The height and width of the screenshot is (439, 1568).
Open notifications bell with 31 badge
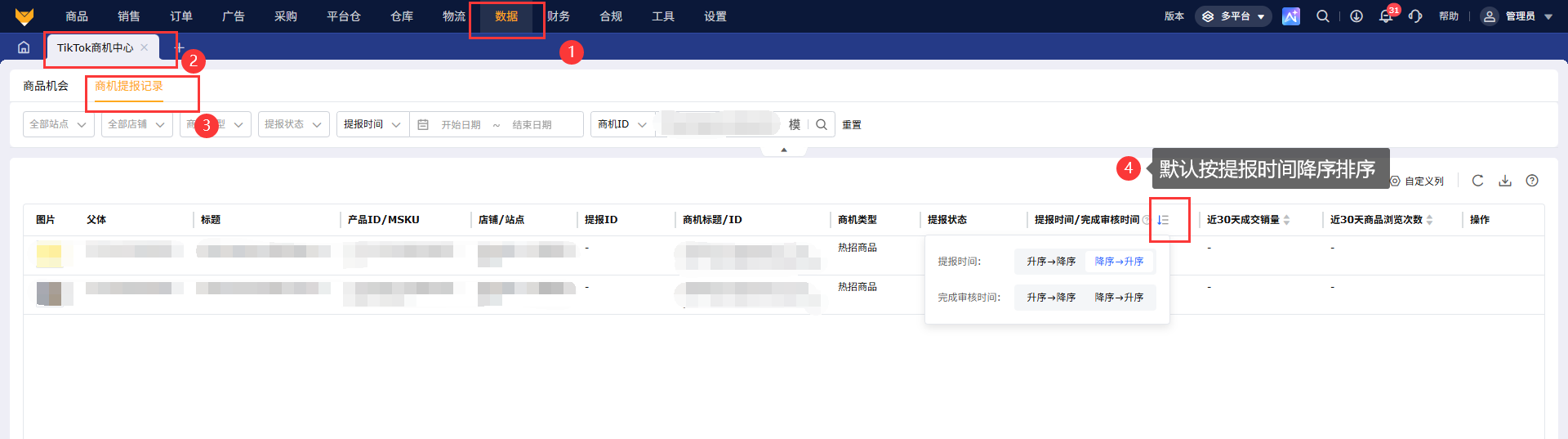(1386, 16)
